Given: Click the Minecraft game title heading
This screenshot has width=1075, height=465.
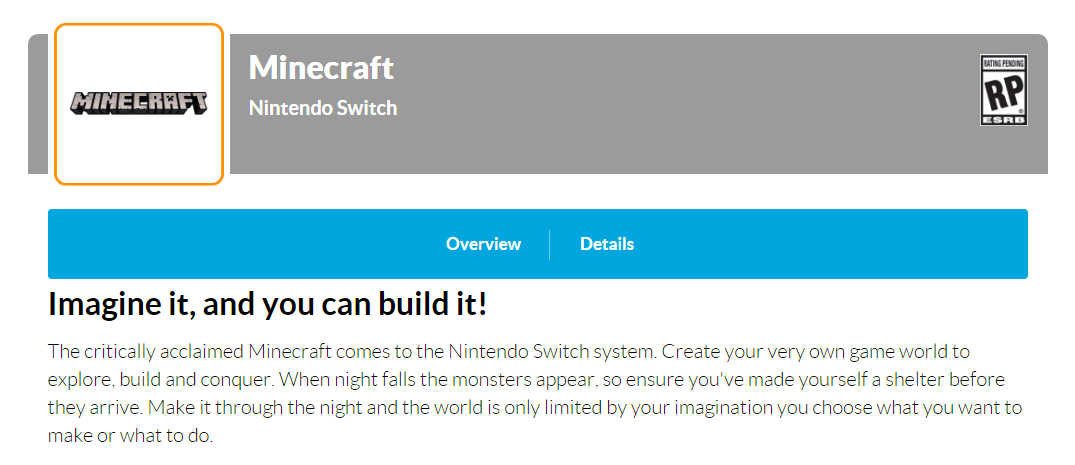Looking at the screenshot, I should coord(321,68).
